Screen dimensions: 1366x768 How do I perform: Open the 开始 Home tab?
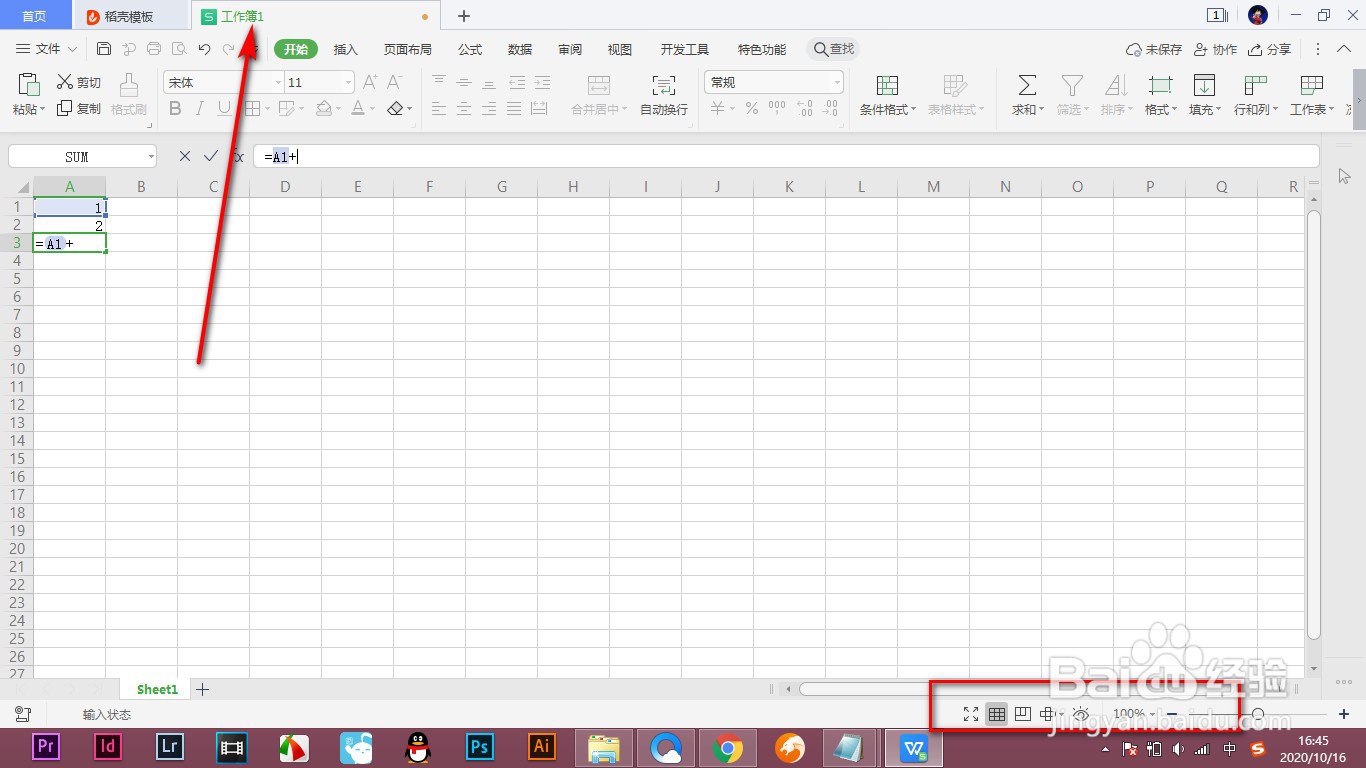(296, 49)
